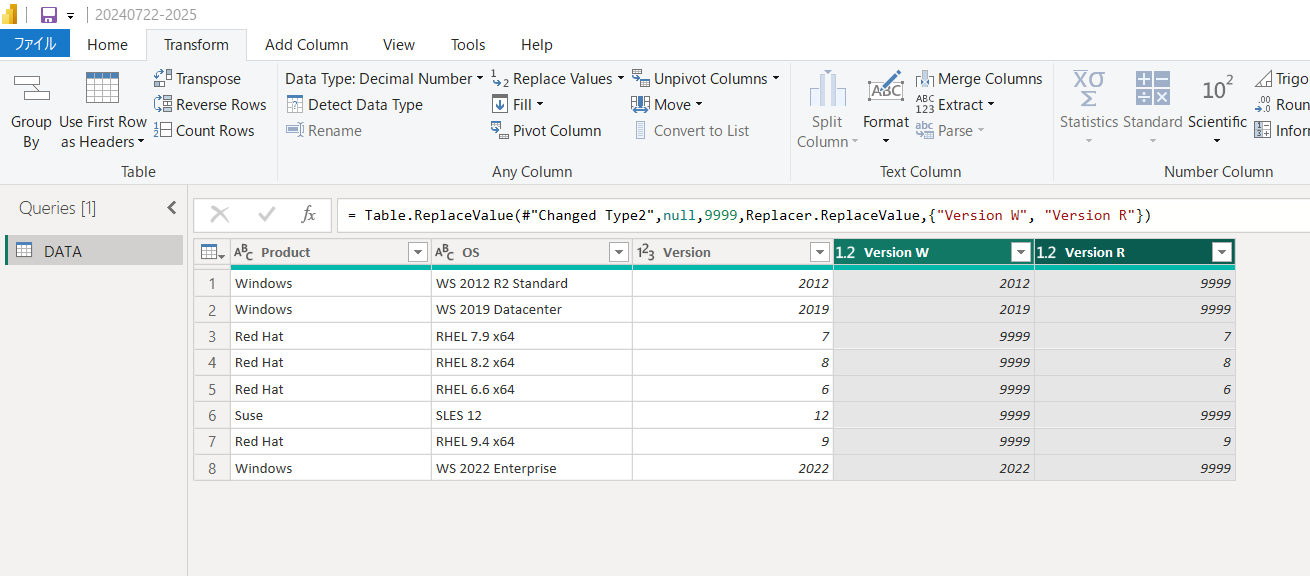This screenshot has width=1310, height=576.
Task: Click the formula bar fx icon
Action: (x=309, y=214)
